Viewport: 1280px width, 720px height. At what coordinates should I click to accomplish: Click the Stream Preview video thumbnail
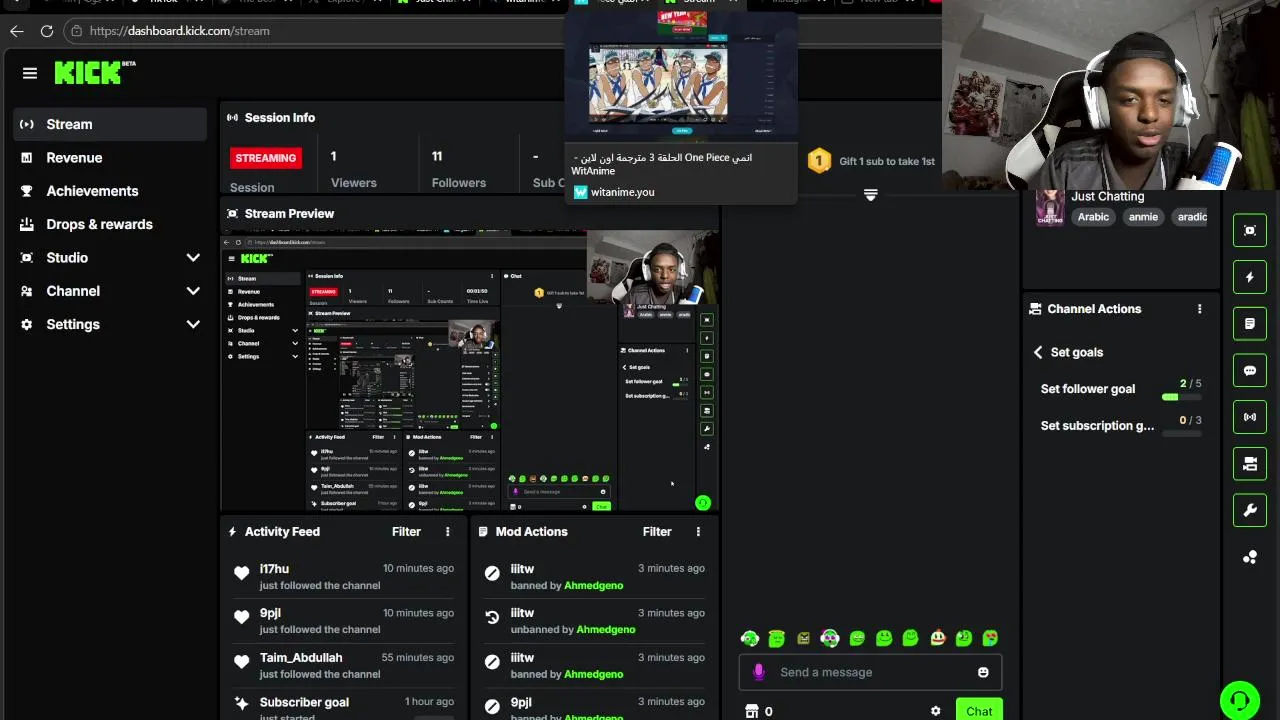(x=470, y=371)
